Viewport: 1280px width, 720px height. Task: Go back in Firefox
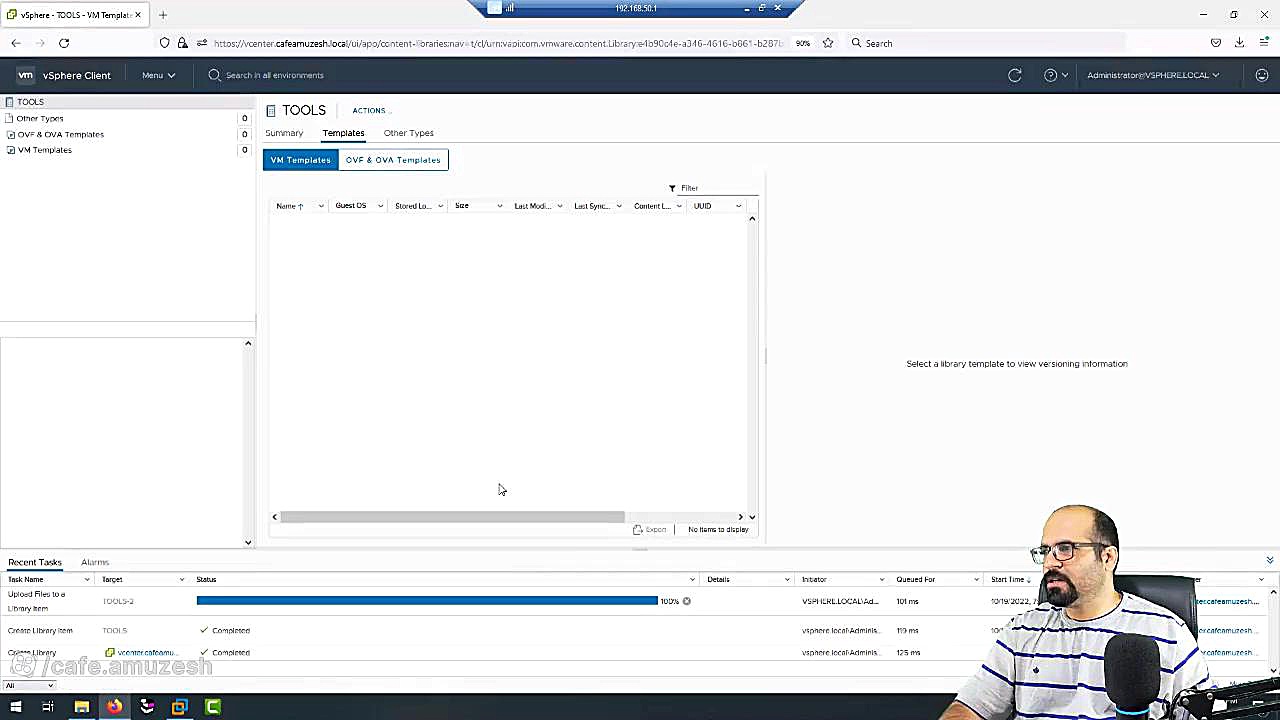point(16,43)
